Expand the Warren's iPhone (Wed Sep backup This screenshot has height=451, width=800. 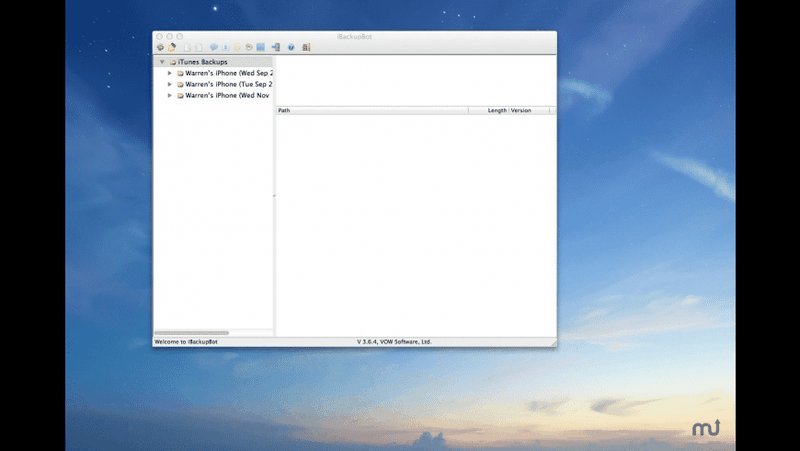[170, 73]
